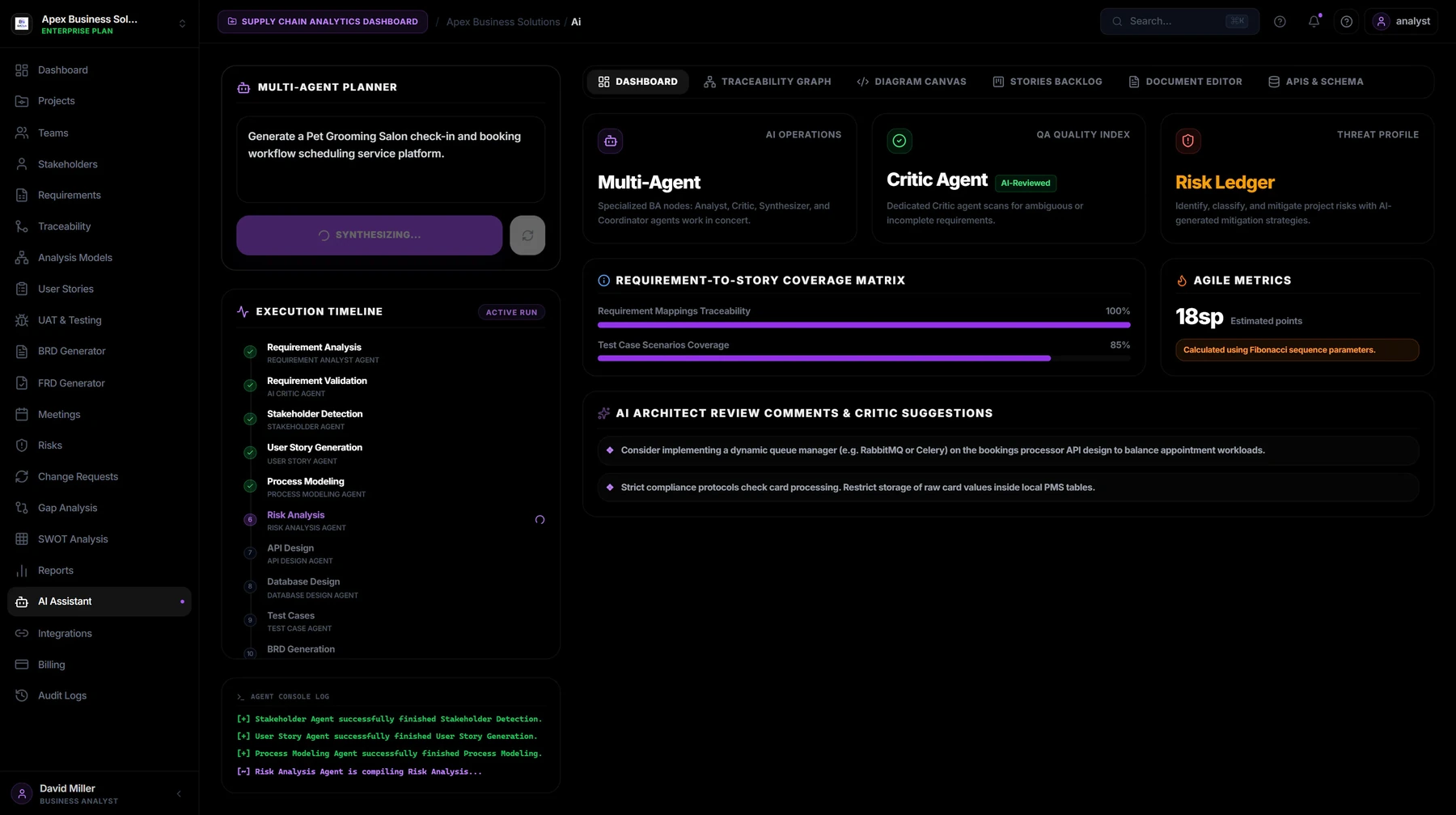The width and height of the screenshot is (1456, 815).
Task: Open Teams in the sidebar
Action: (x=99, y=133)
